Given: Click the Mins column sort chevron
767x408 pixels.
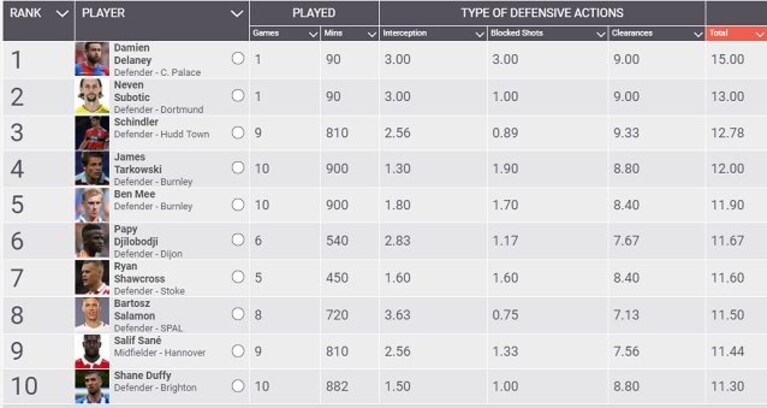Looking at the screenshot, I should coord(372,34).
